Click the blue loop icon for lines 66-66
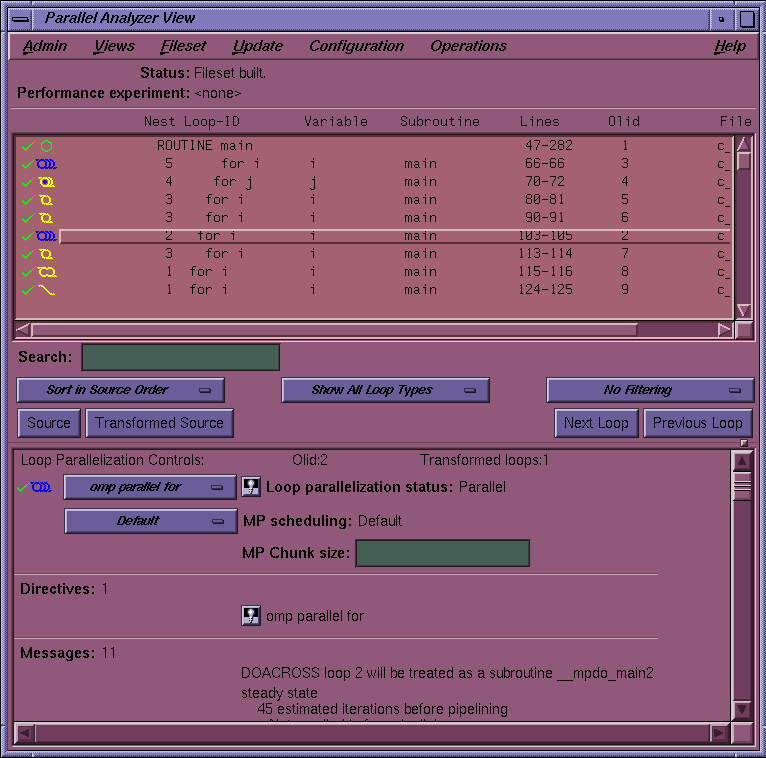Screen dimensions: 766x758 46,164
